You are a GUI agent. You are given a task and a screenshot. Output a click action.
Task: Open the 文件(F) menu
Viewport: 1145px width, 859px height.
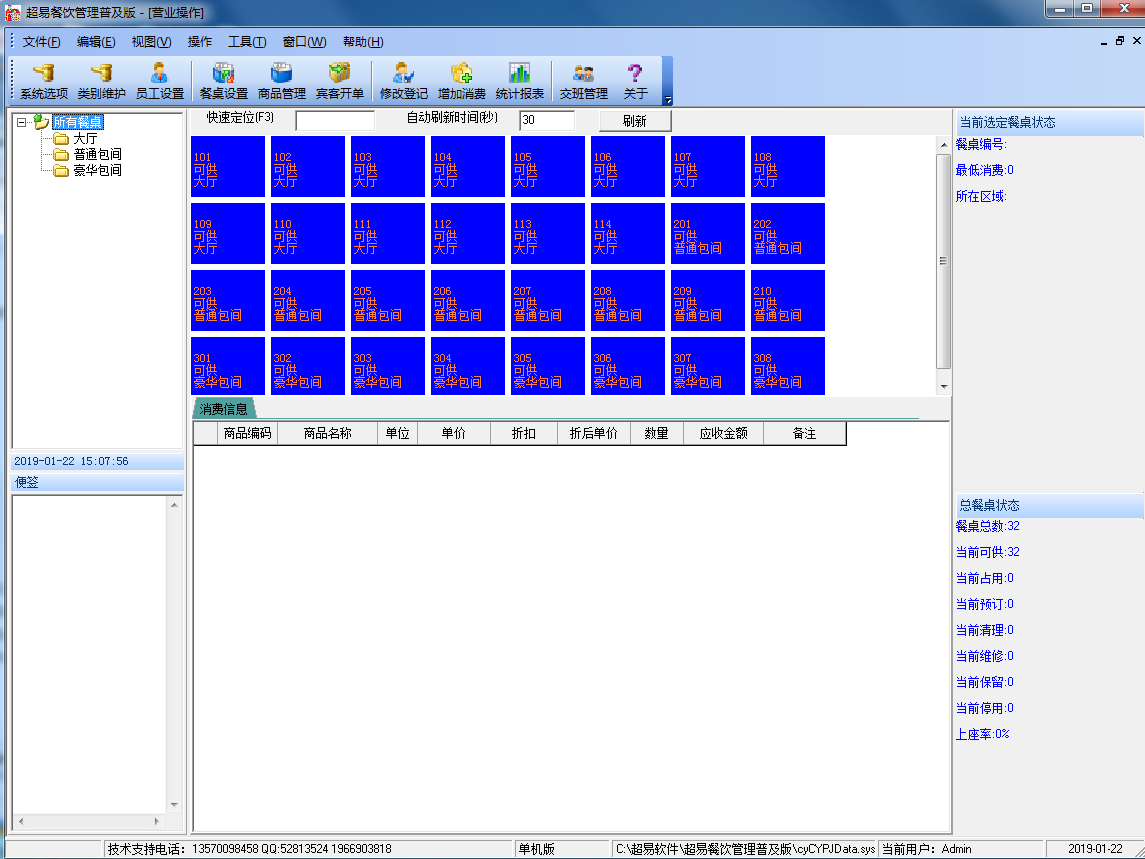tap(41, 42)
